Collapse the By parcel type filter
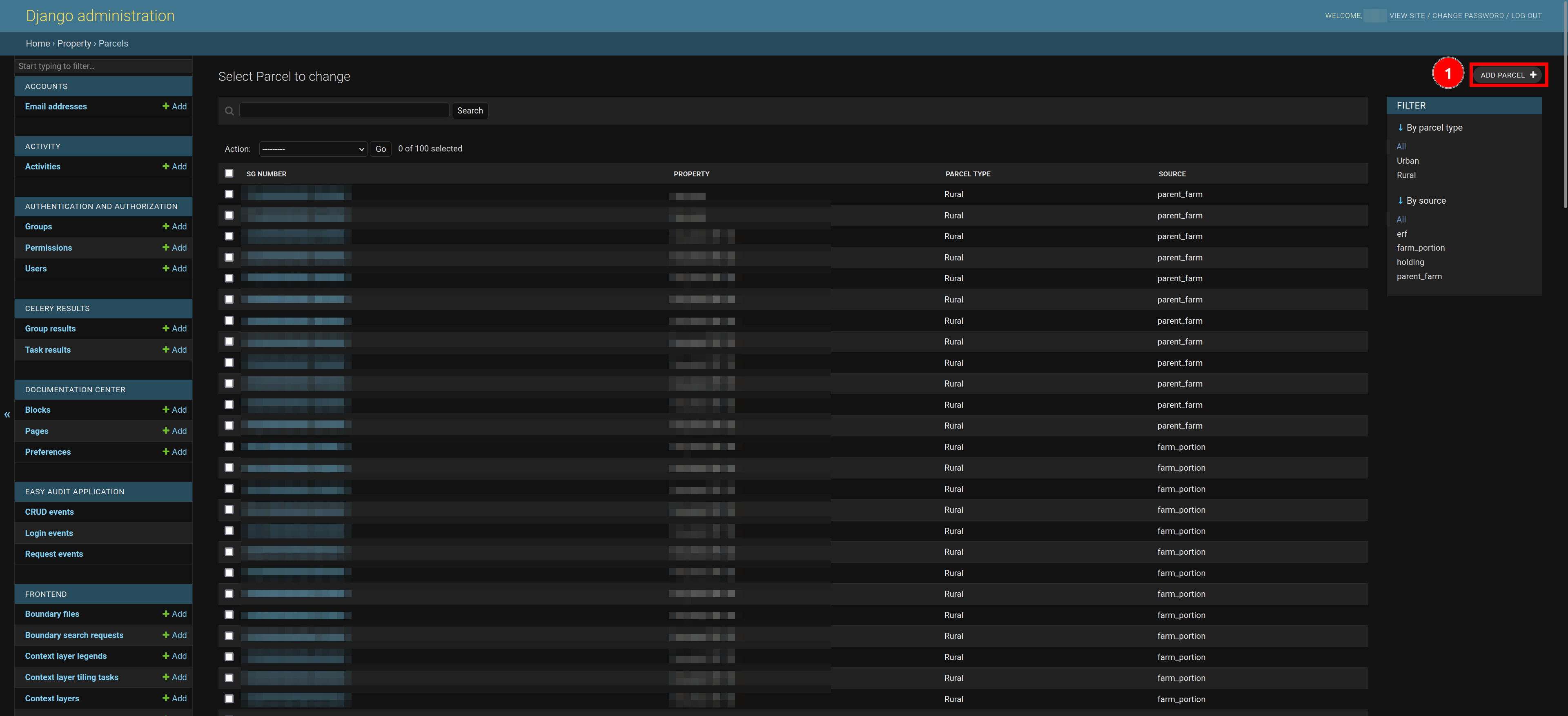This screenshot has width=1568, height=716. tap(1430, 128)
